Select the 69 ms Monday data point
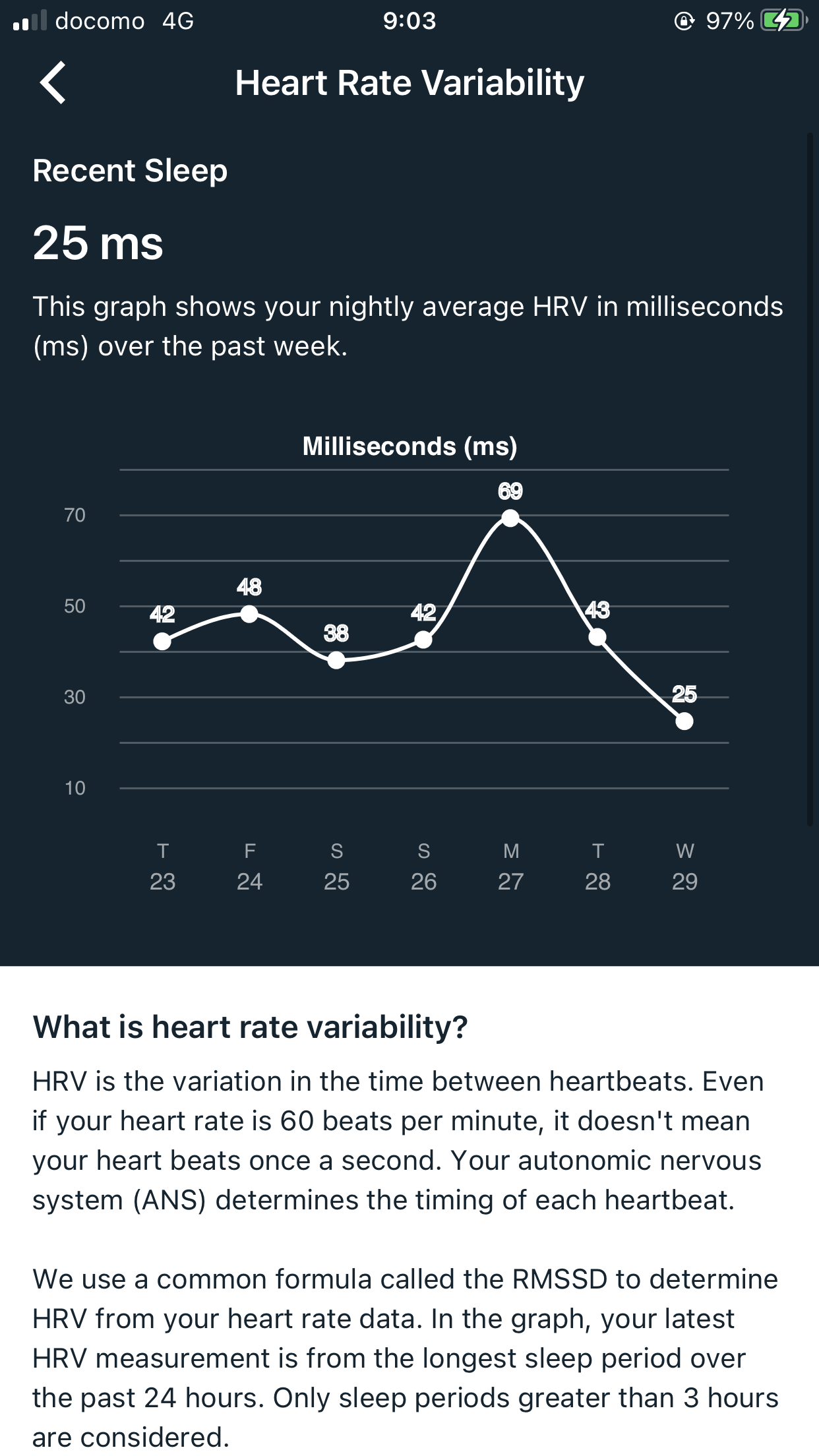 (510, 518)
